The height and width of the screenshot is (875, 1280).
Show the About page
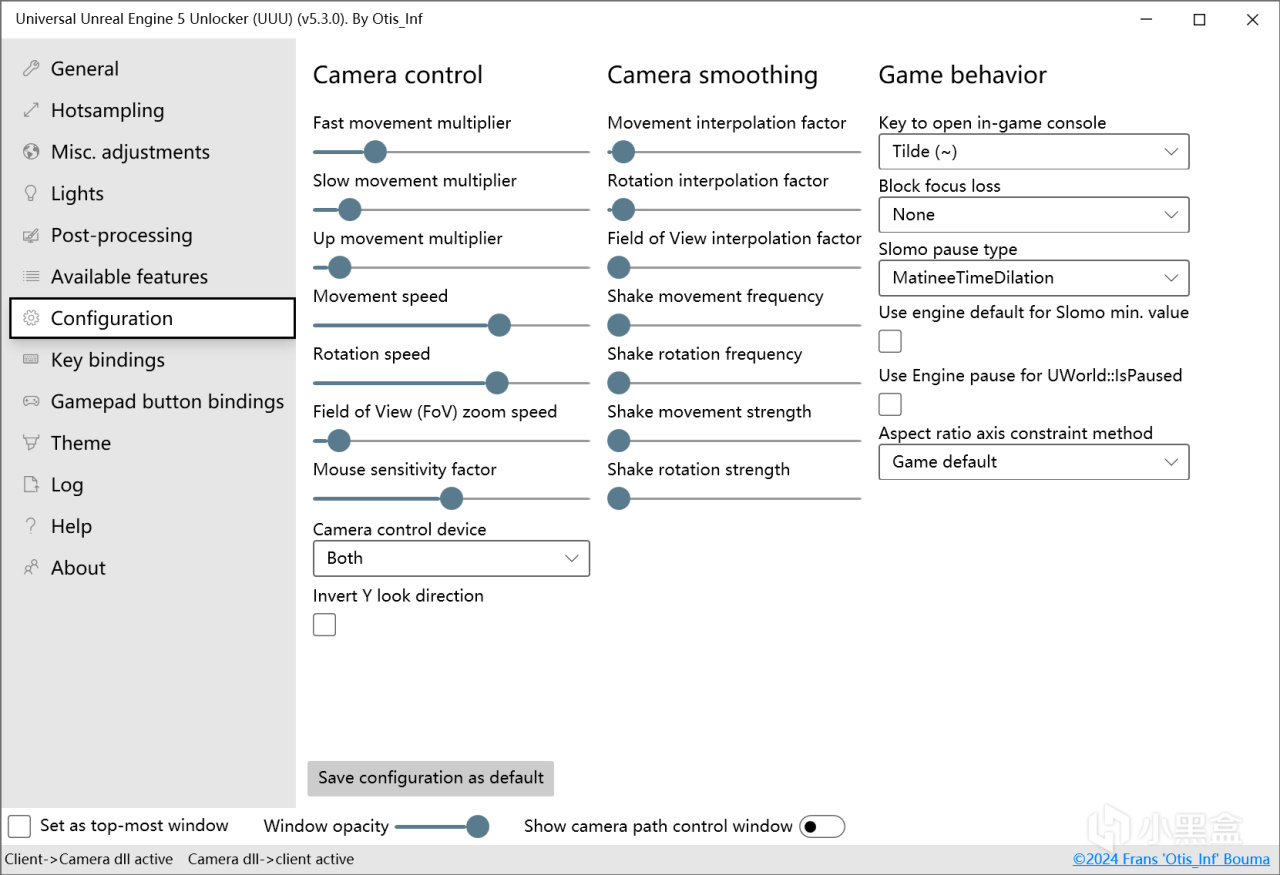[152, 568]
